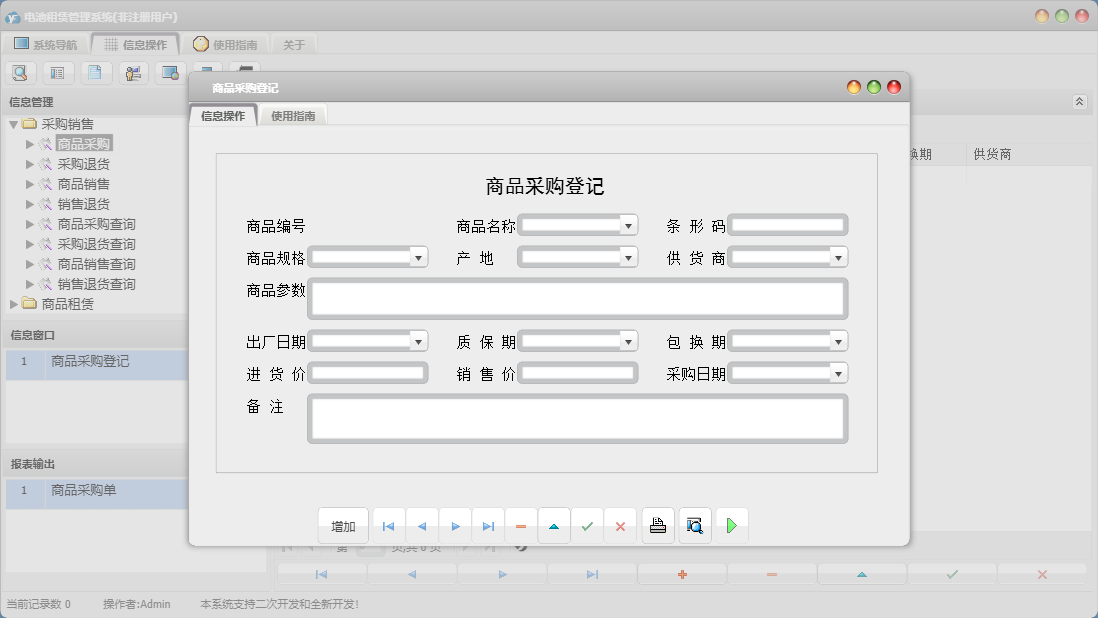Click the orange minus delete icon in dialog
1098x618 pixels.
pyautogui.click(x=521, y=526)
